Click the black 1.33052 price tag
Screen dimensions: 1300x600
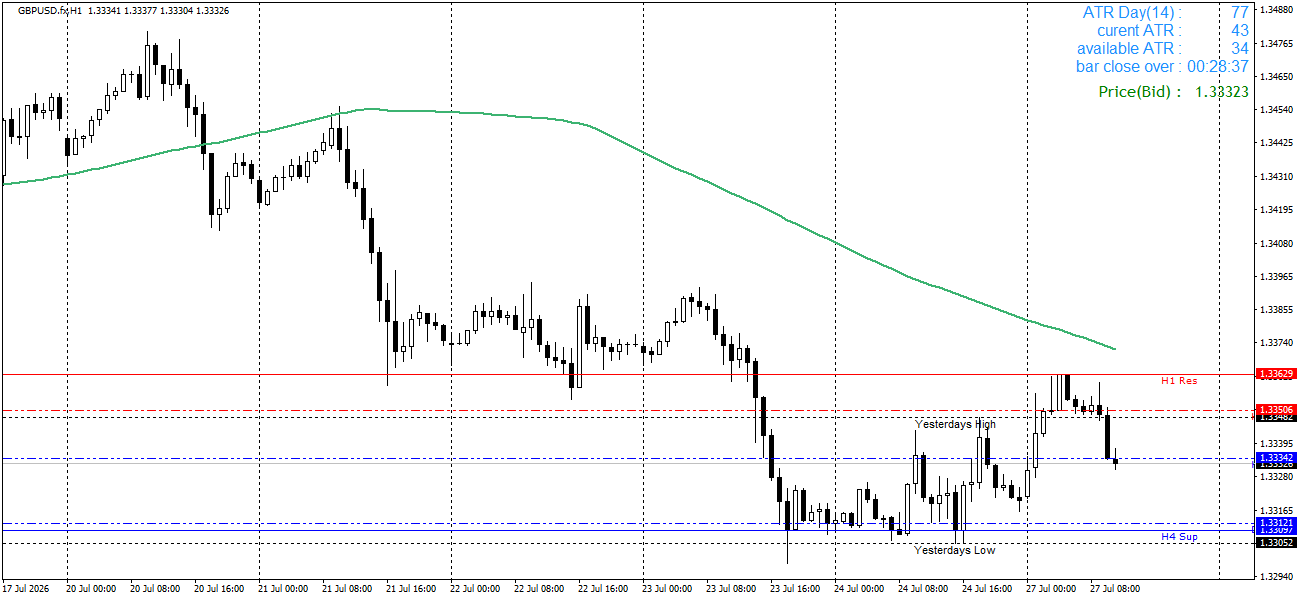pos(1277,543)
